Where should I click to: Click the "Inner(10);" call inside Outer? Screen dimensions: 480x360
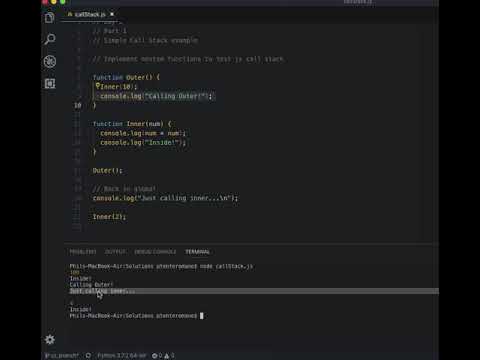pyautogui.click(x=118, y=87)
